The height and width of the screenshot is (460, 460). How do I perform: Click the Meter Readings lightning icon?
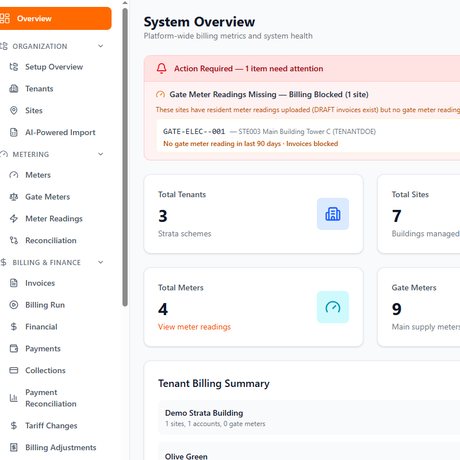click(x=14, y=219)
